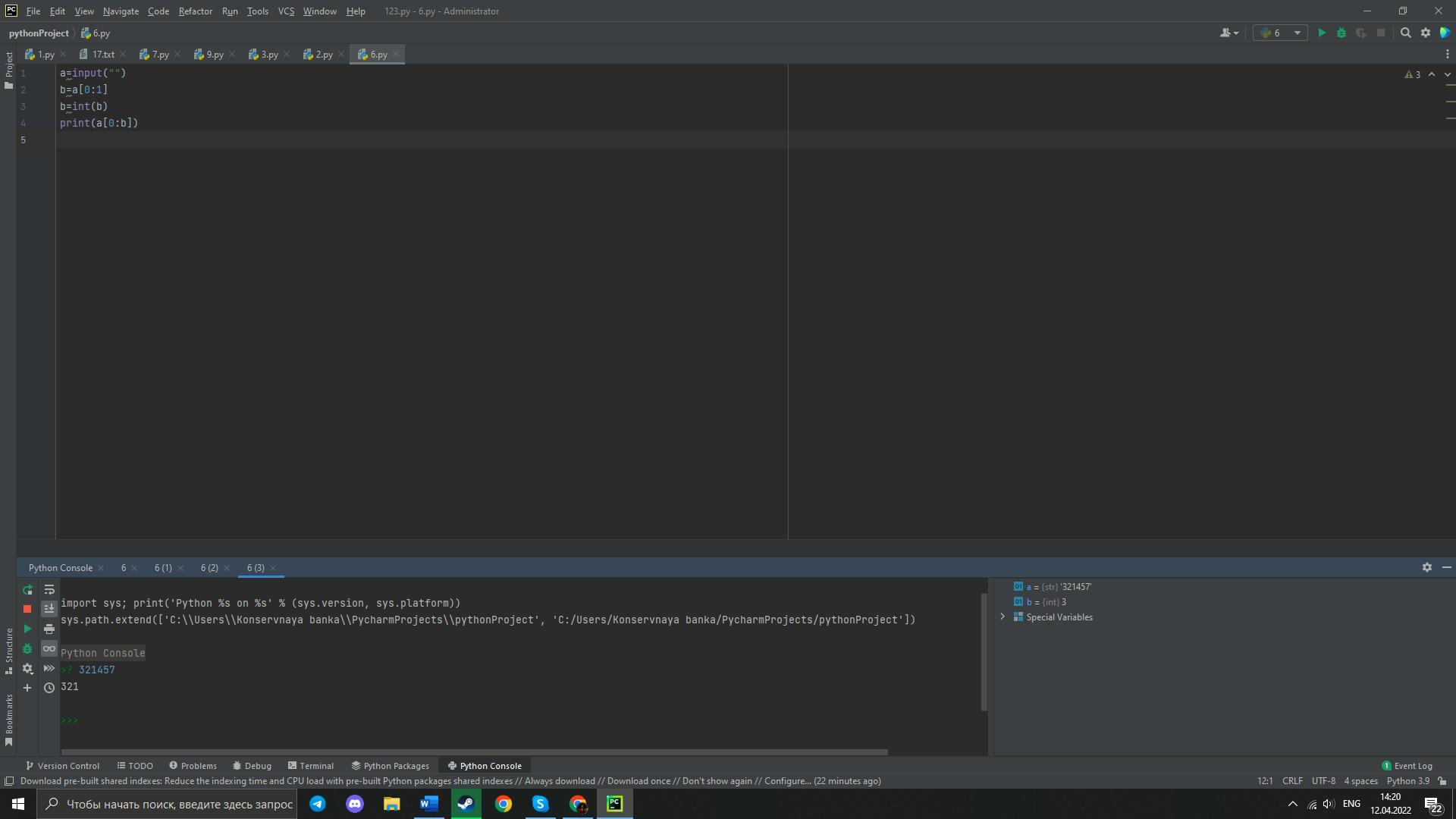Open the Tools menu
1456x819 pixels.
click(257, 11)
